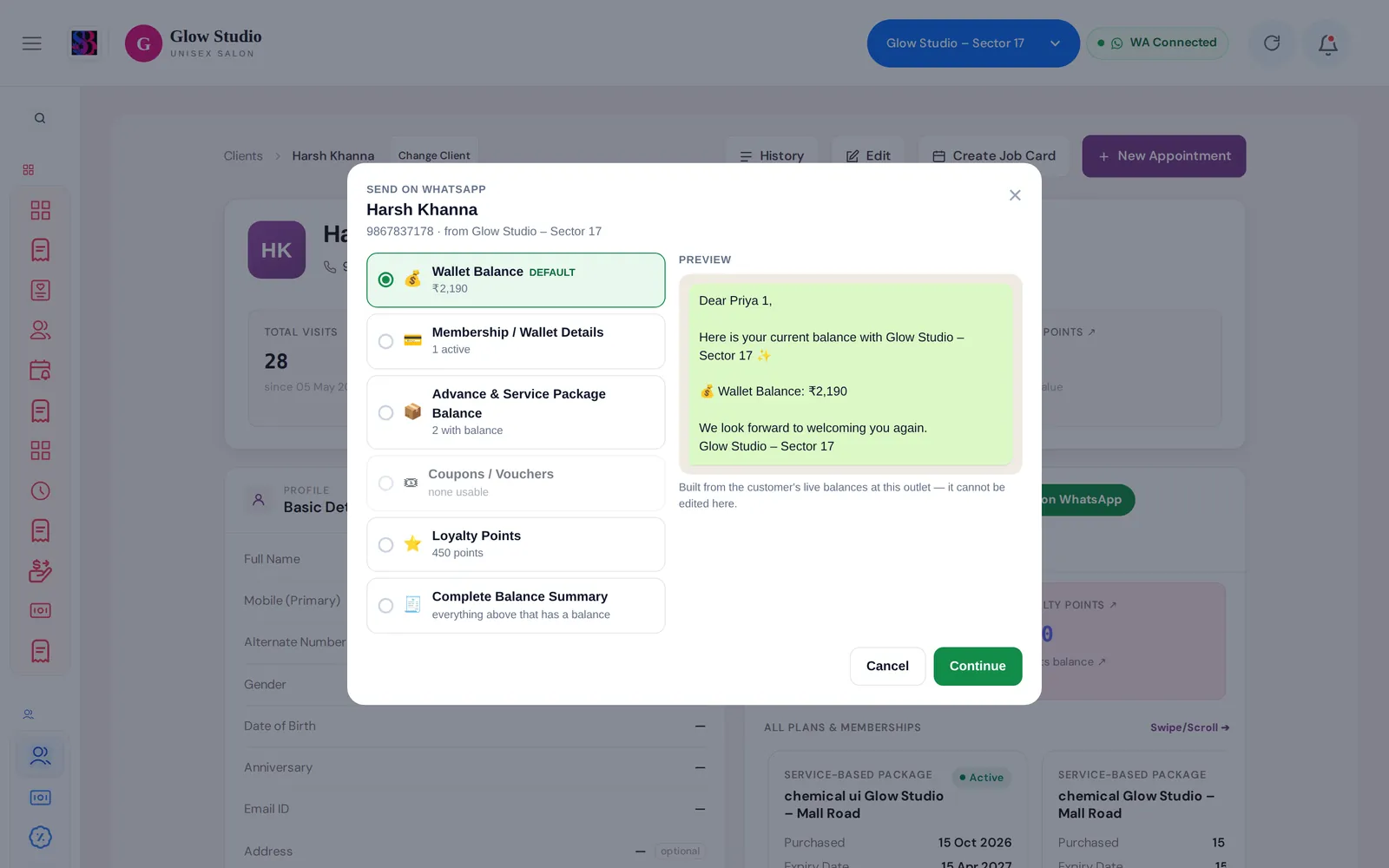Click the green WhatsApp button behind dialog

(x=1087, y=500)
